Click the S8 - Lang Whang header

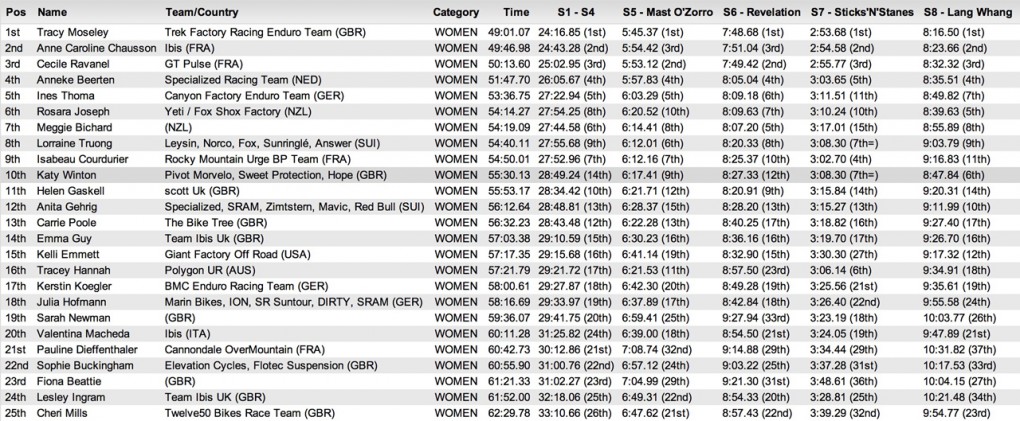(x=967, y=13)
